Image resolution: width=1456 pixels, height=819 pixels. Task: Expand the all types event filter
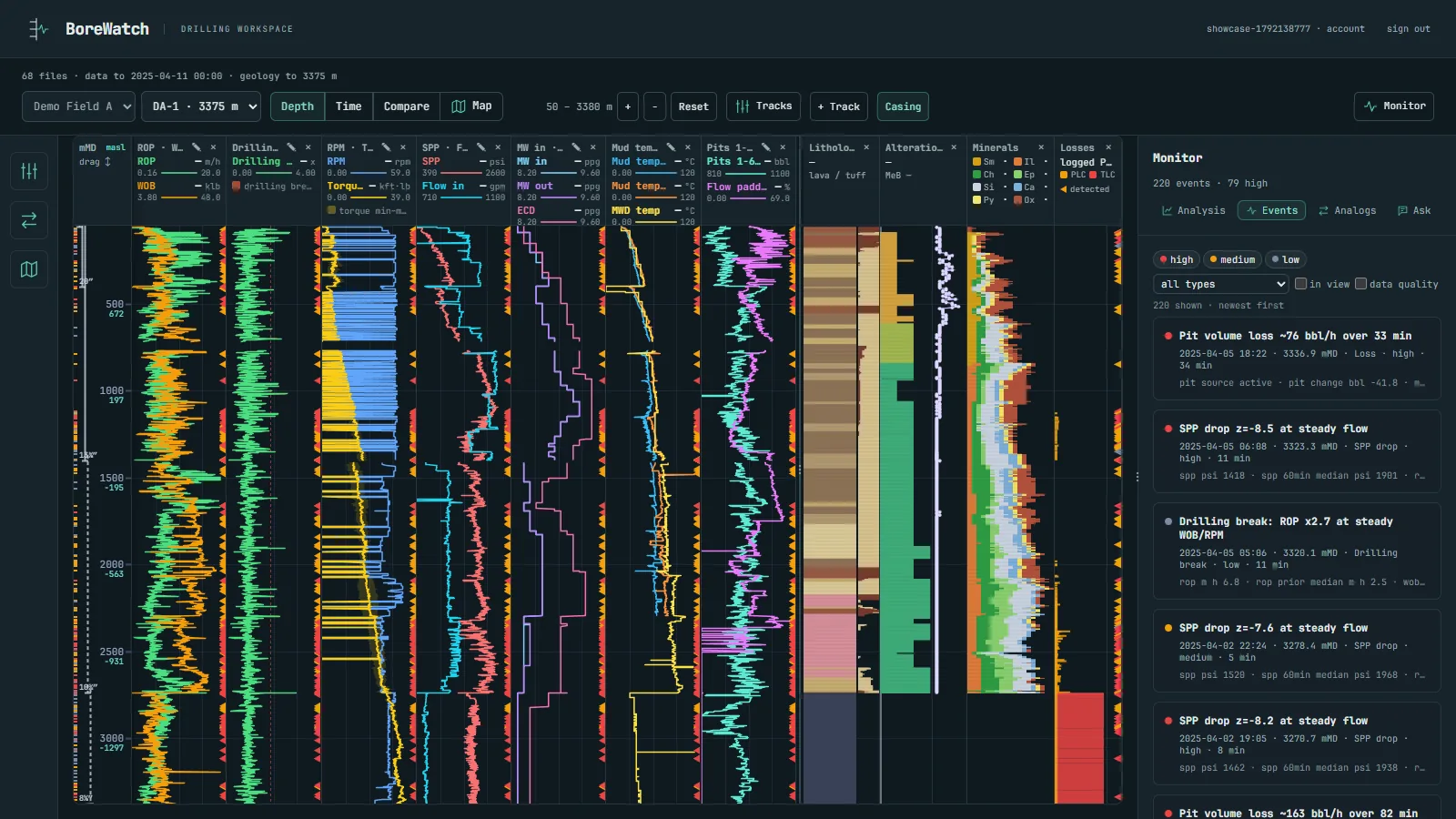[1220, 284]
